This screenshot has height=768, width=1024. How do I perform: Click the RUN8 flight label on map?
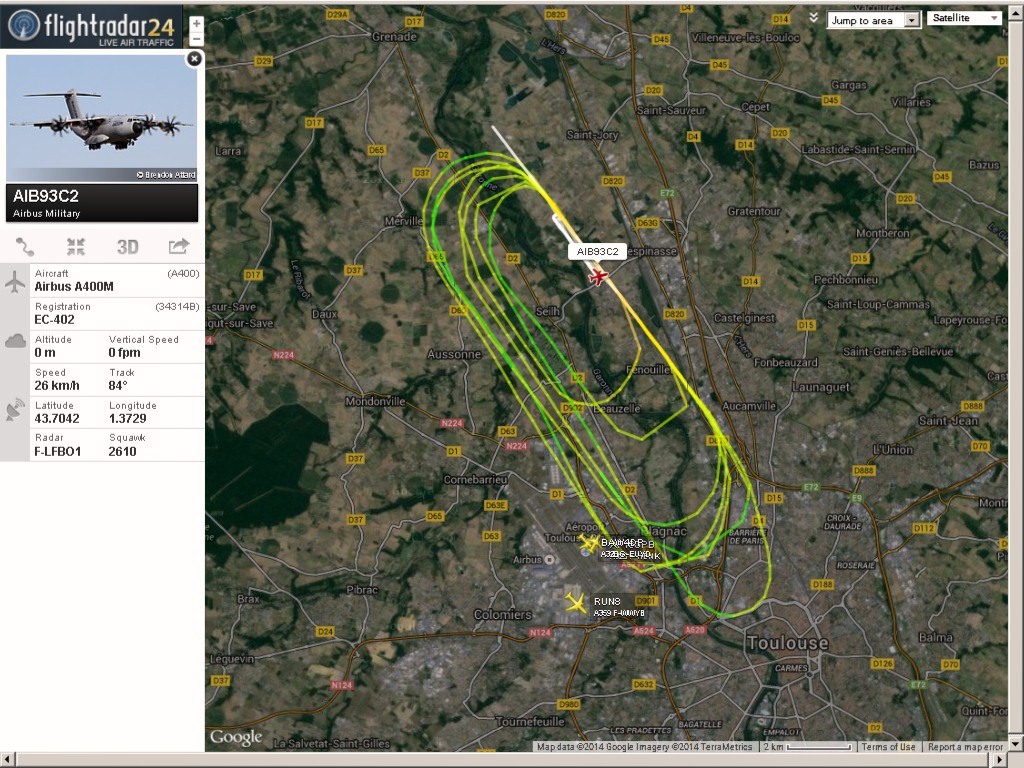point(607,601)
